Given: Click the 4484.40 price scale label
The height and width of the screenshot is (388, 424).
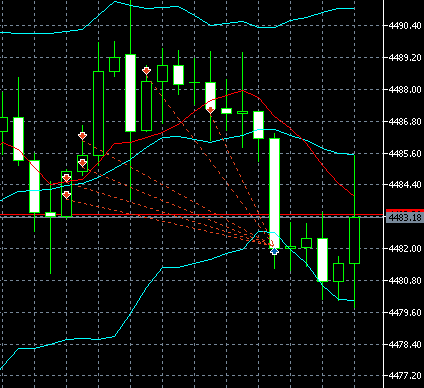Looking at the screenshot, I should point(405,184).
